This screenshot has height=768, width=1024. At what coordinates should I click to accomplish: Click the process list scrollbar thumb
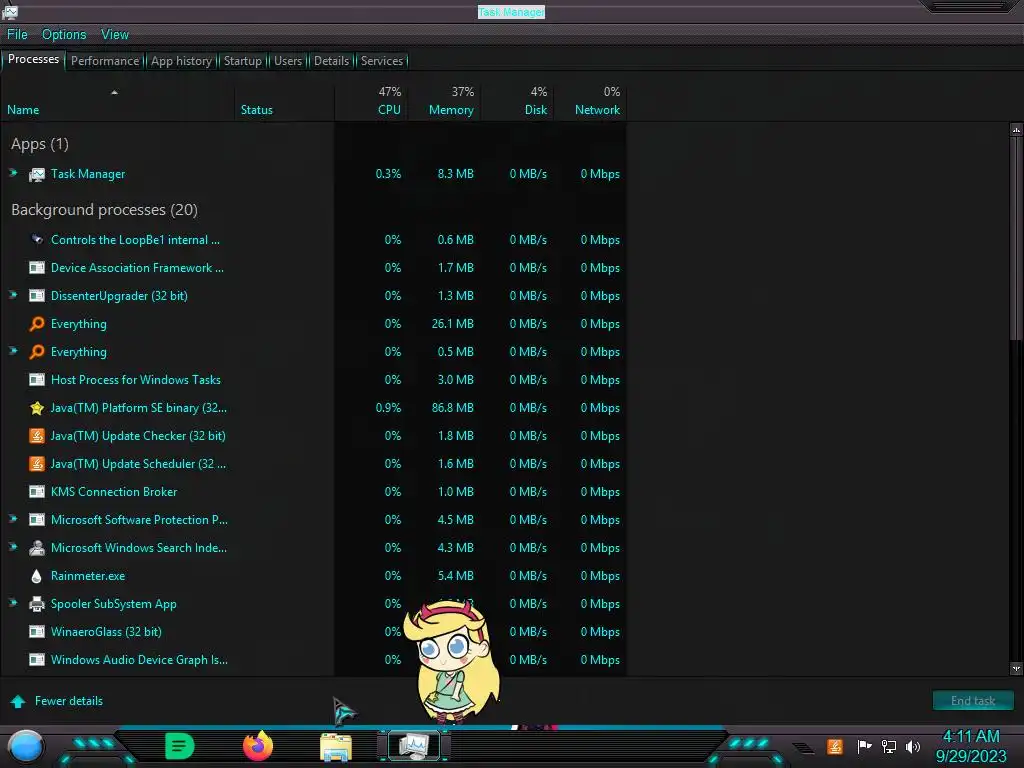click(1016, 238)
